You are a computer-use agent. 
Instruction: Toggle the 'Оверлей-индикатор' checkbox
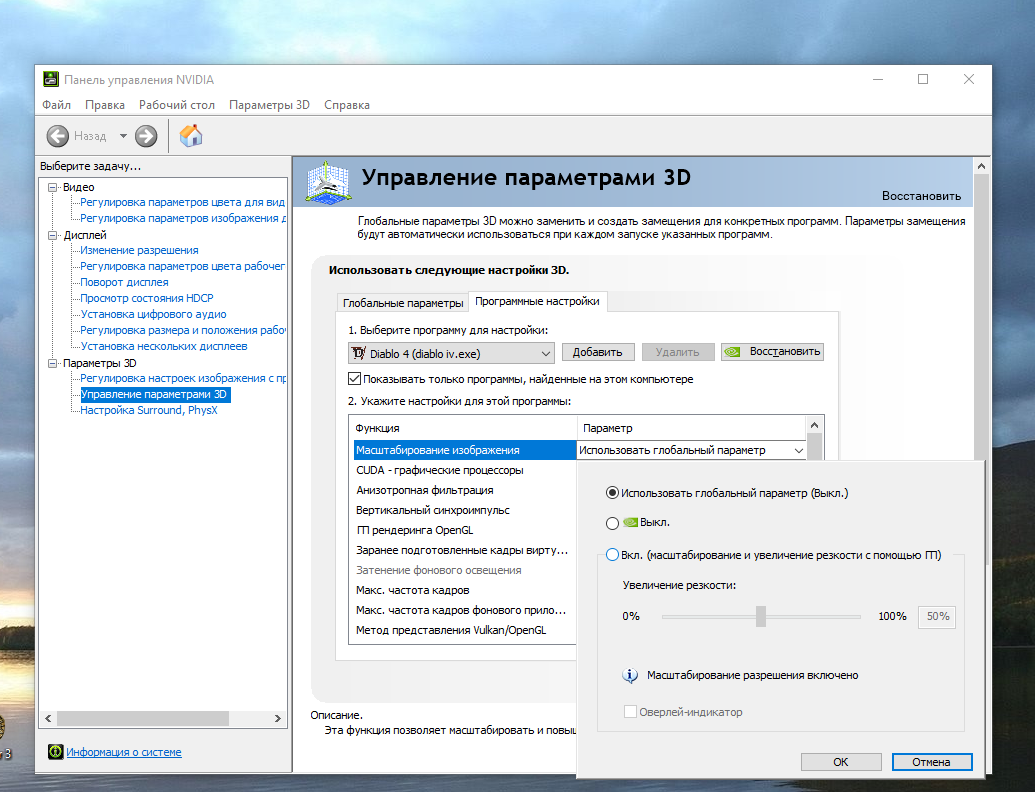click(630, 711)
